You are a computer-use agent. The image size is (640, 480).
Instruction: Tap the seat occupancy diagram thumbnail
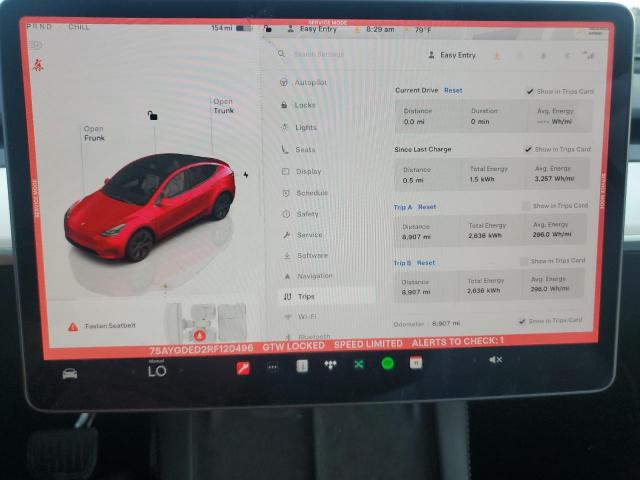(206, 322)
